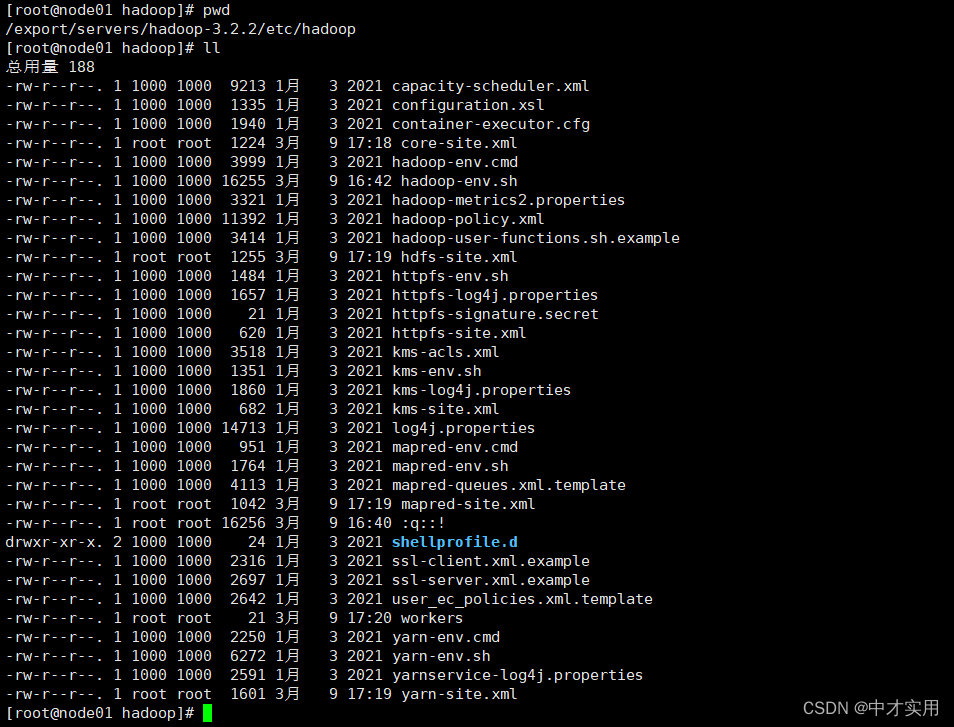Click mapred-env.sh file name
Viewport: 954px width, 727px height.
450,466
